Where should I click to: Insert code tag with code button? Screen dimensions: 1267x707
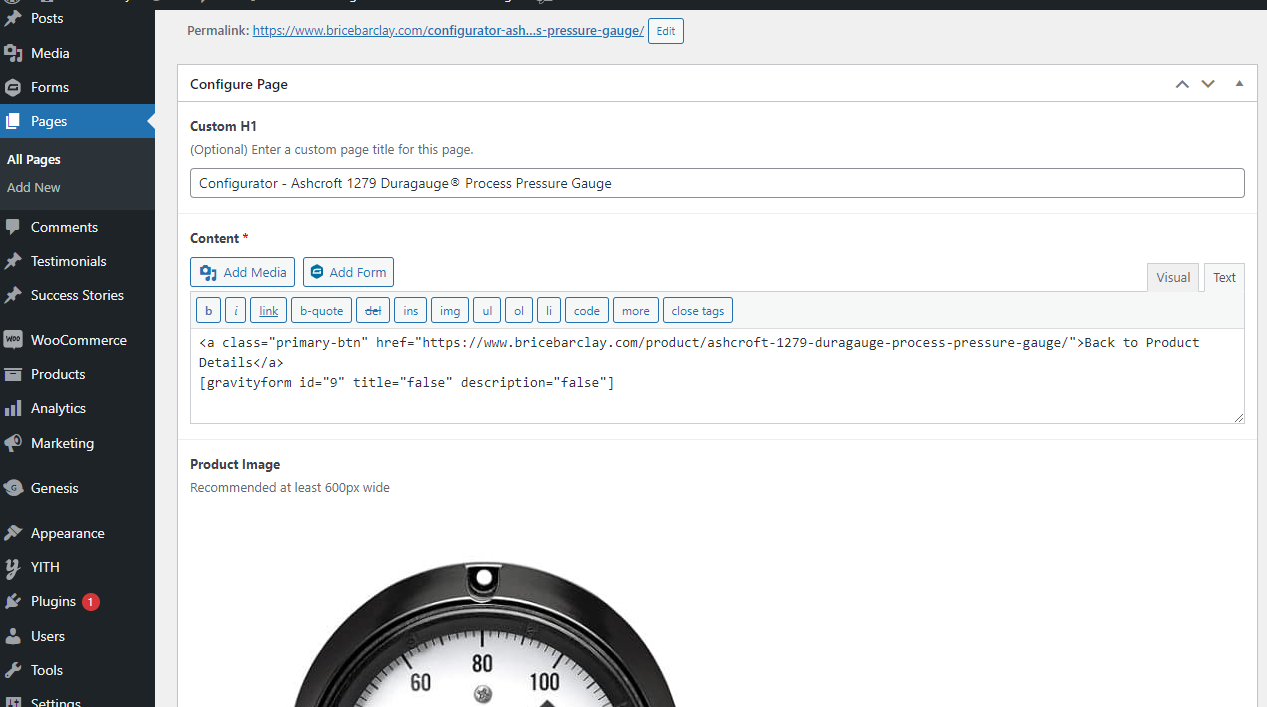(x=587, y=311)
